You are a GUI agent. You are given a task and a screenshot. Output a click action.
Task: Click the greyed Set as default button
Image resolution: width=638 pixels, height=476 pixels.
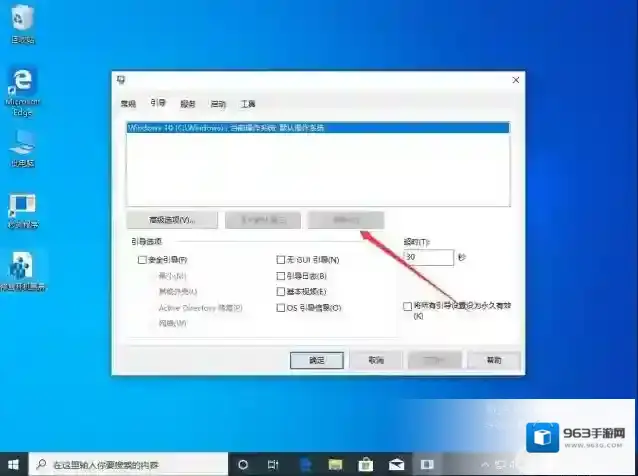pos(263,220)
